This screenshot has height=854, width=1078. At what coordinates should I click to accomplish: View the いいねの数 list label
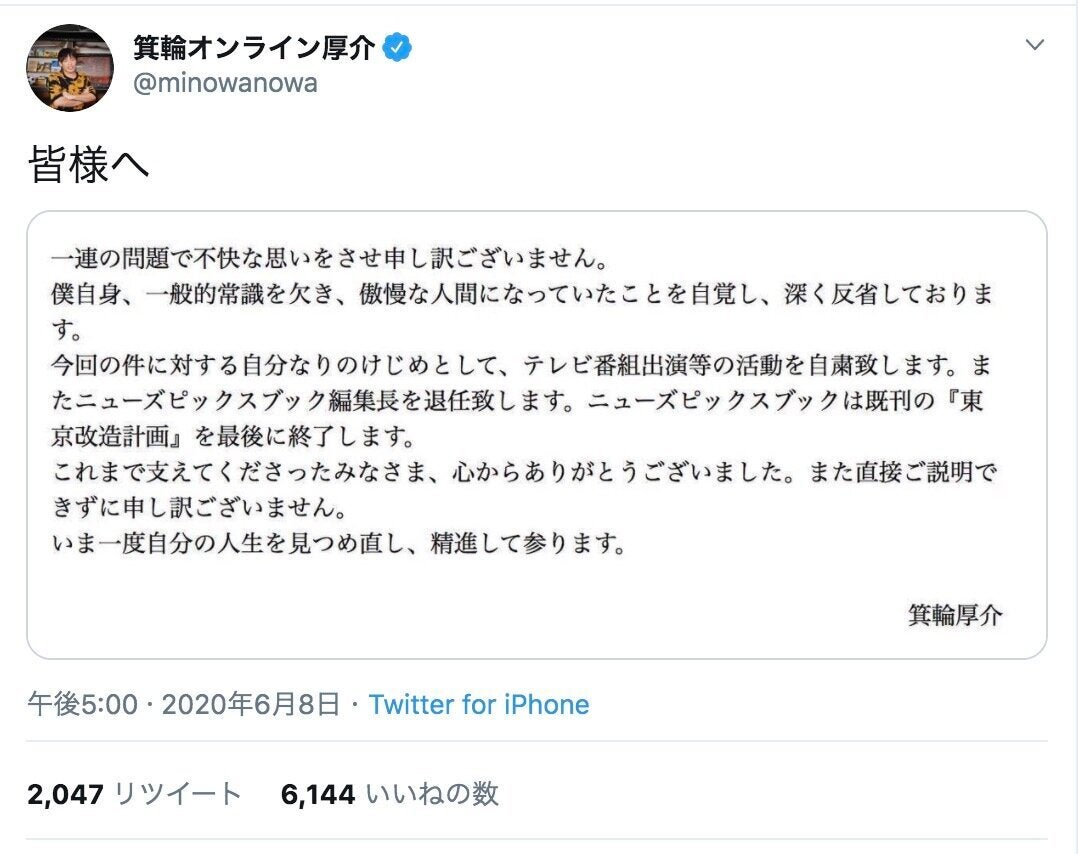click(432, 795)
